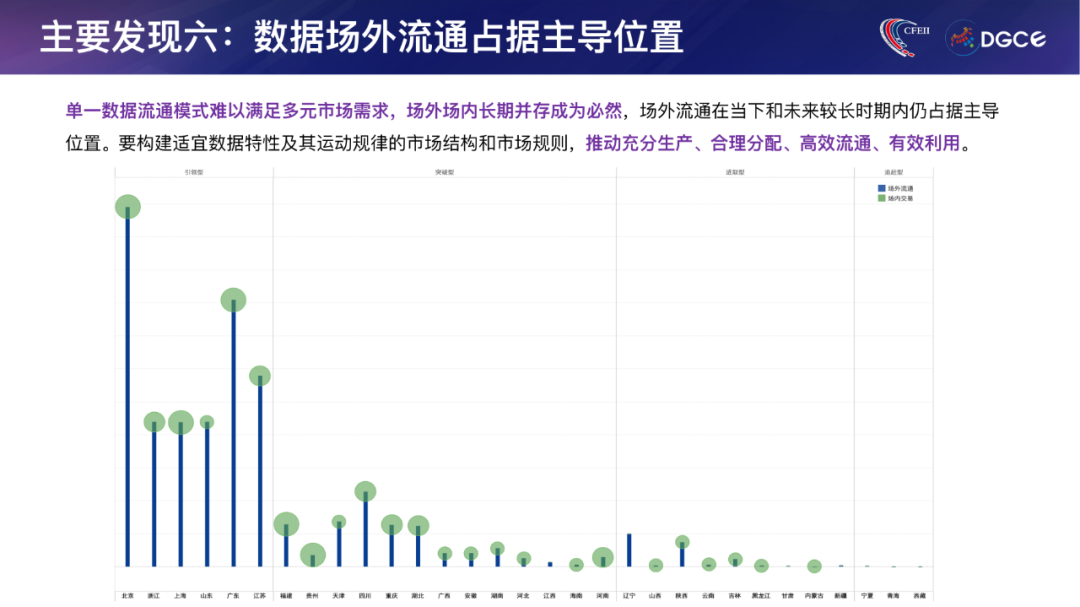Click the 天津 axis label
The image size is (1080, 607).
339,596
